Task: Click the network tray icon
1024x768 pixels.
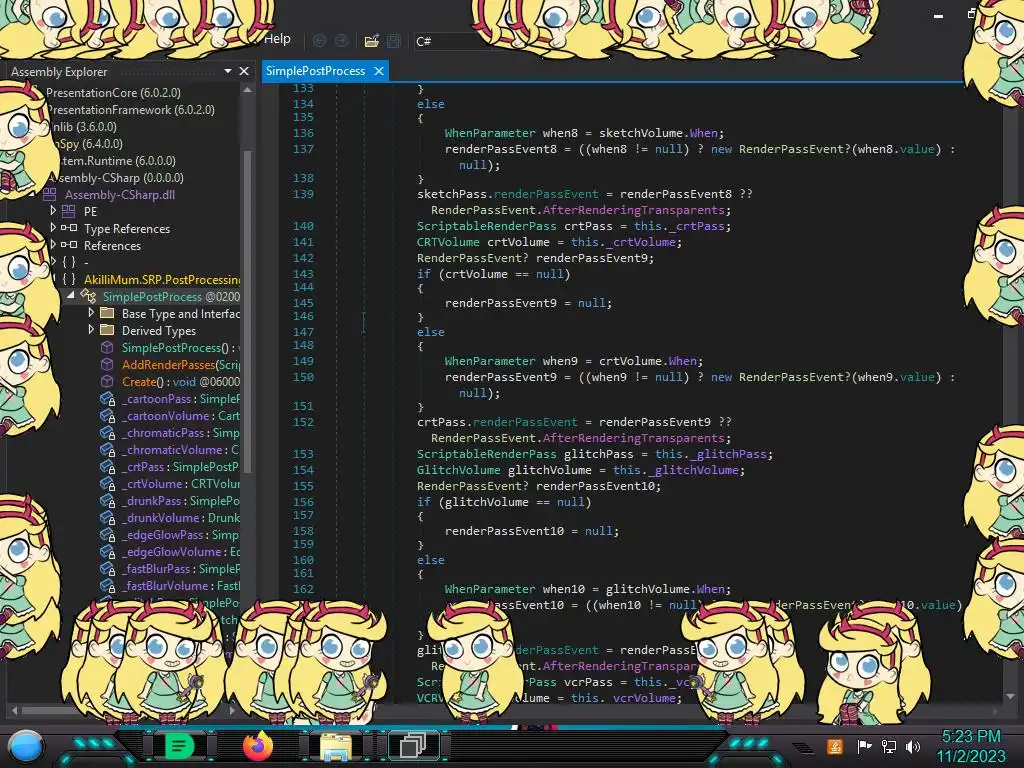Action: 889,746
